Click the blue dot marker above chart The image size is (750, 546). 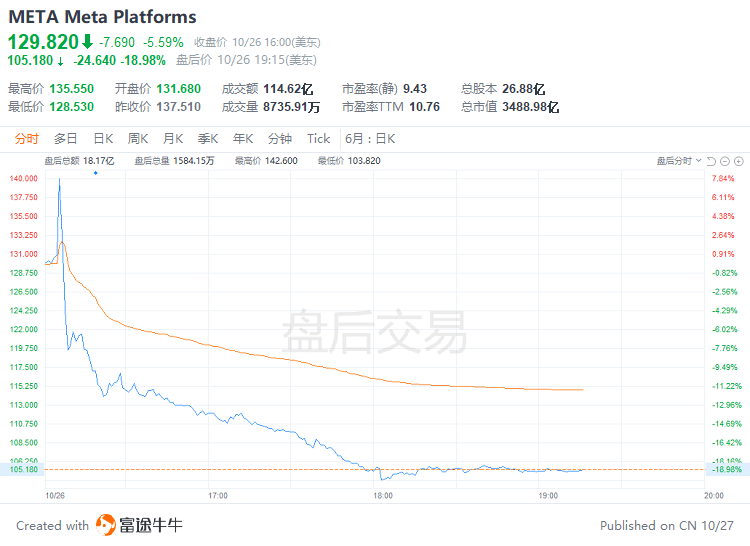click(96, 173)
